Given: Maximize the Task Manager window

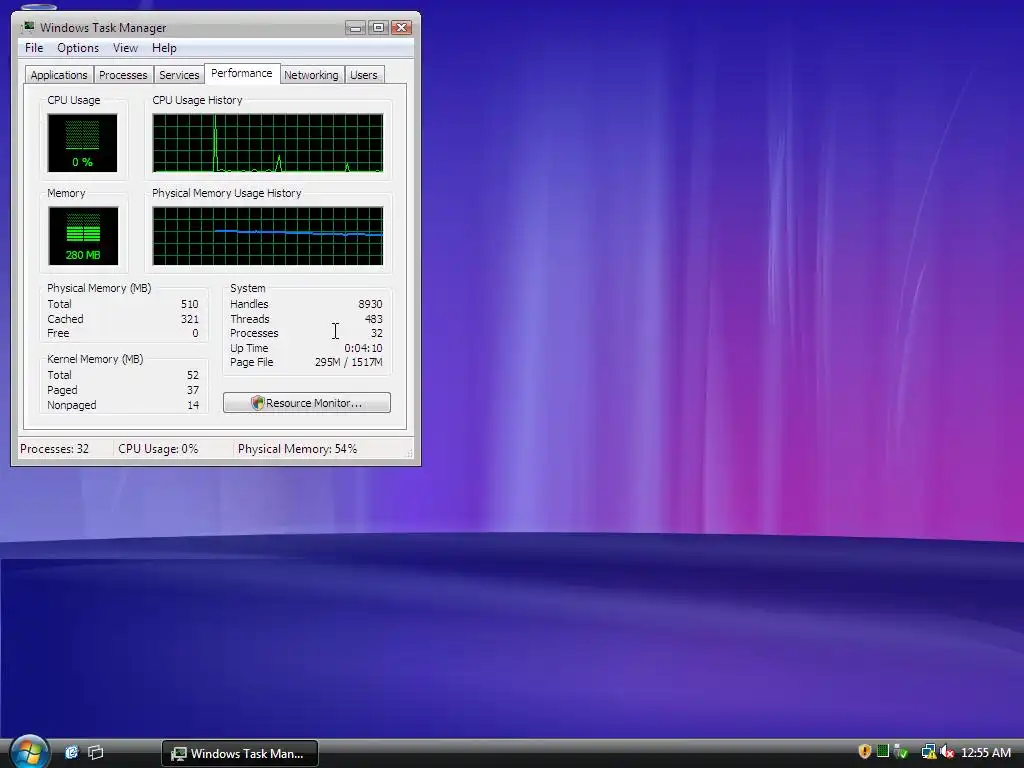Looking at the screenshot, I should coord(378,27).
